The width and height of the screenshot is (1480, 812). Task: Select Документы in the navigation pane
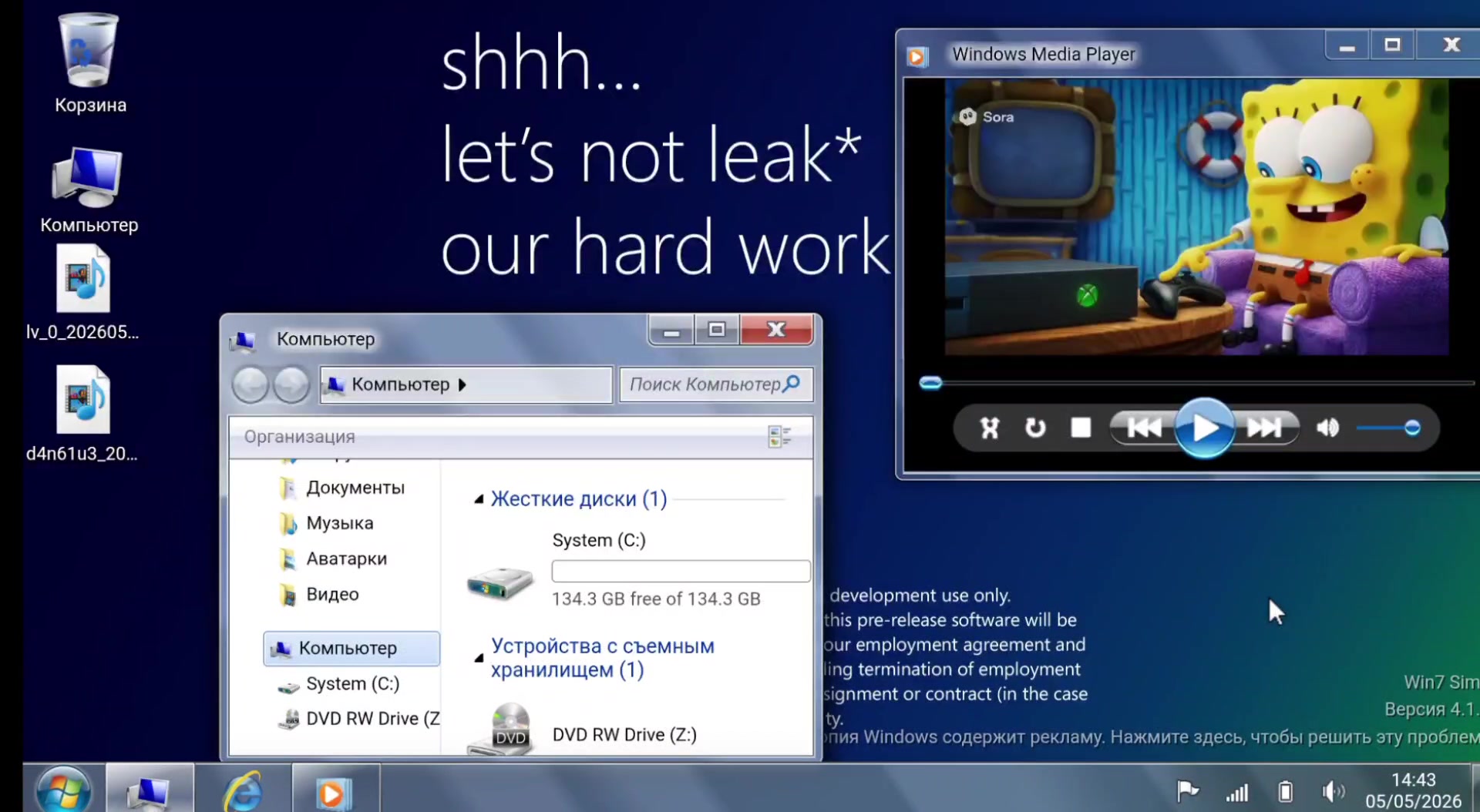(x=355, y=488)
